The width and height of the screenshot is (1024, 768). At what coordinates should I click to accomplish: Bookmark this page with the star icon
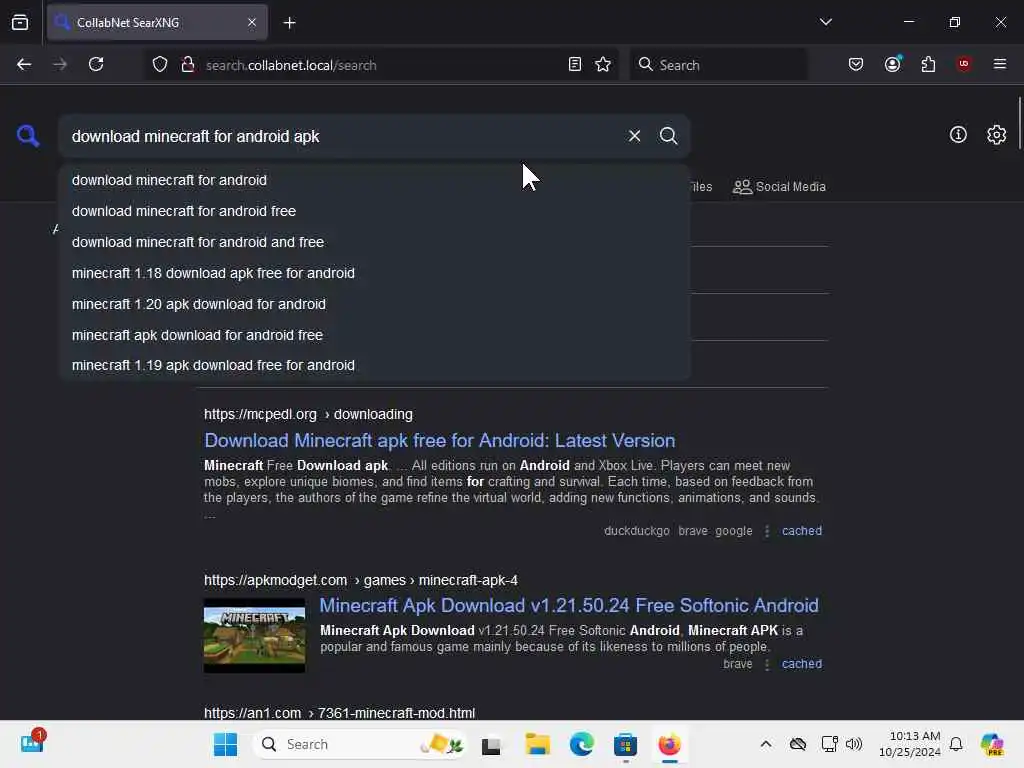[x=603, y=65]
